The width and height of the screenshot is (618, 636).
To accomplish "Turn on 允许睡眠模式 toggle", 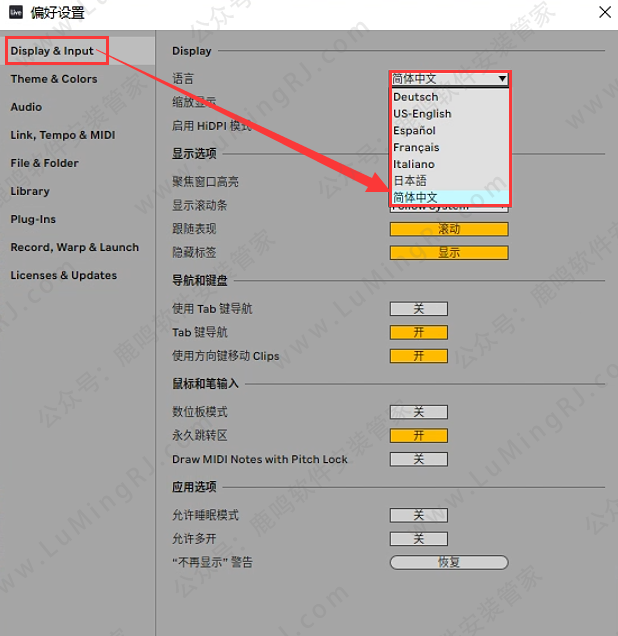I will (x=419, y=515).
